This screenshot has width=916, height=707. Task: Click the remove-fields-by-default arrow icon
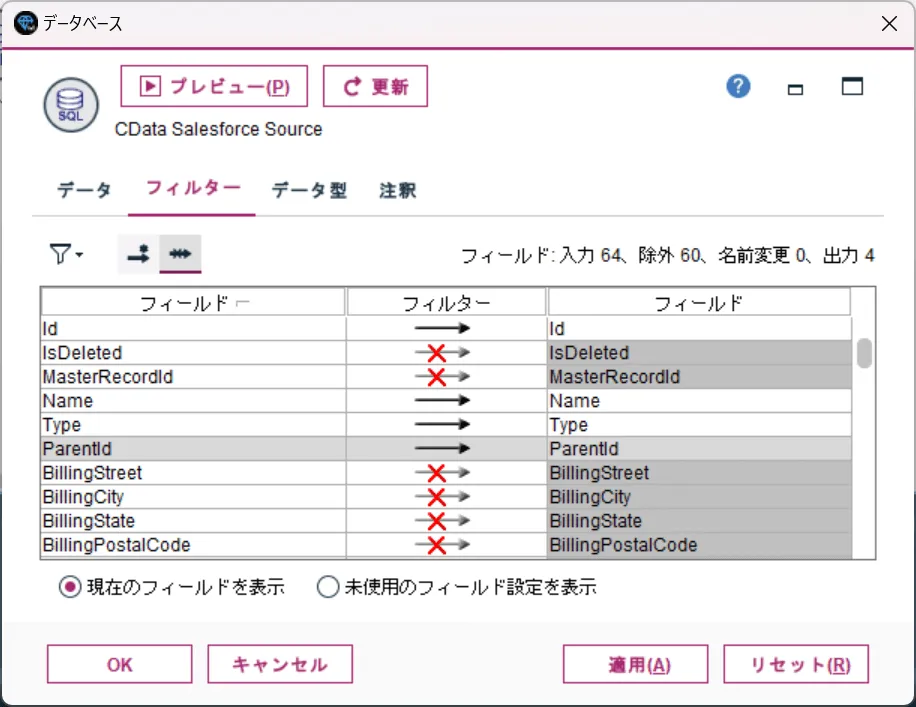(x=138, y=254)
